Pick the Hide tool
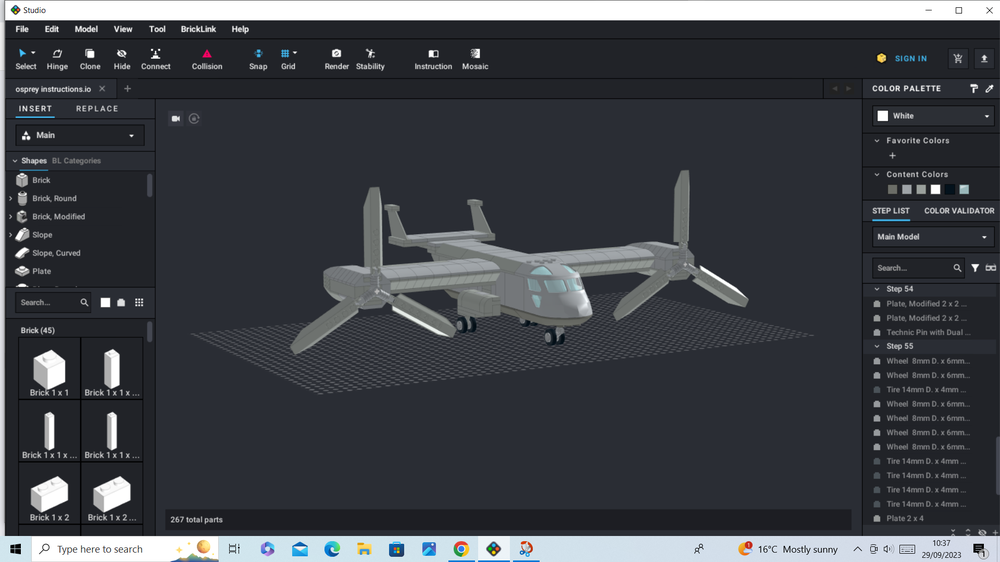 point(122,59)
